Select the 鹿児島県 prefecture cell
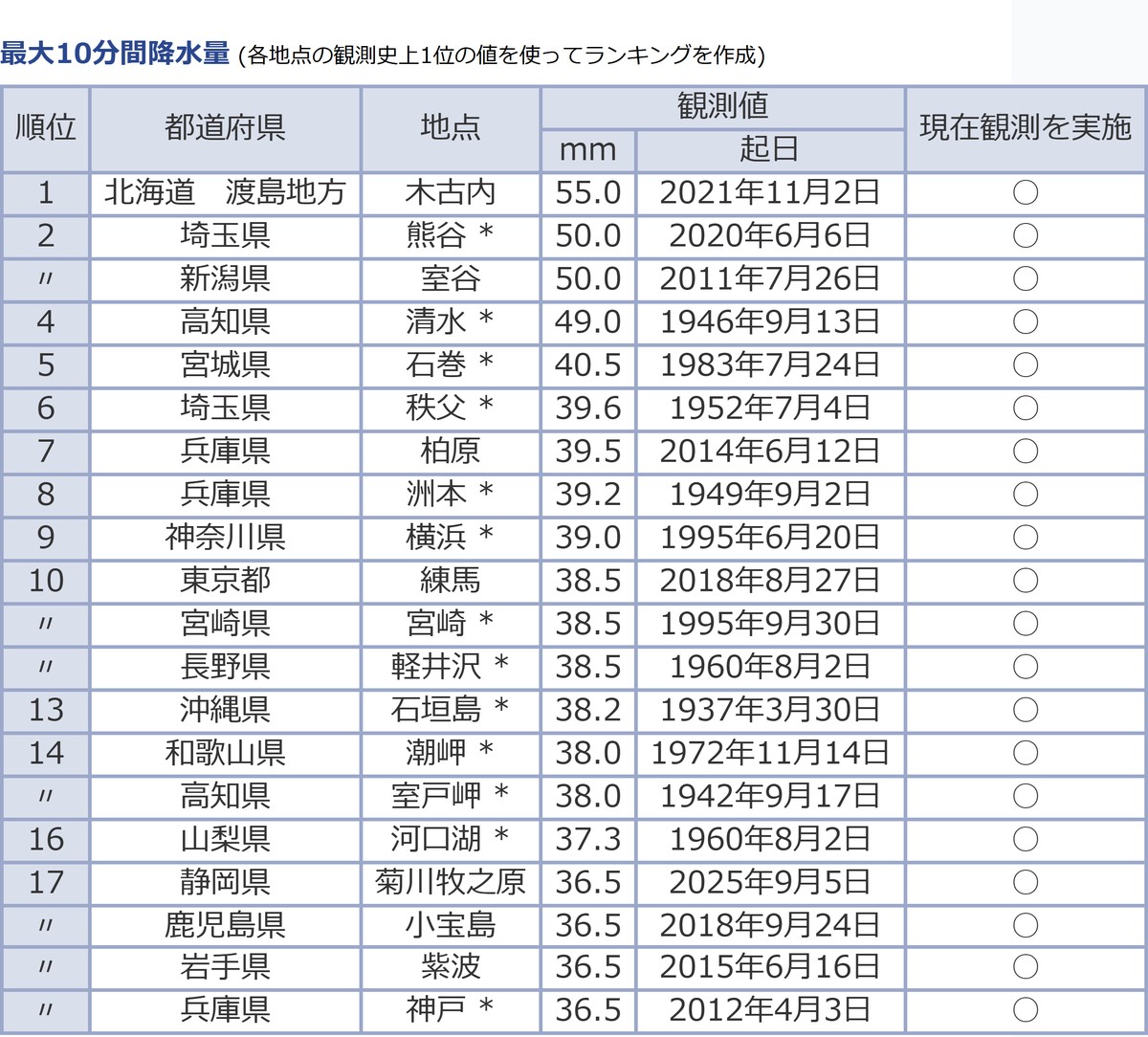The width and height of the screenshot is (1148, 1037). 225,925
